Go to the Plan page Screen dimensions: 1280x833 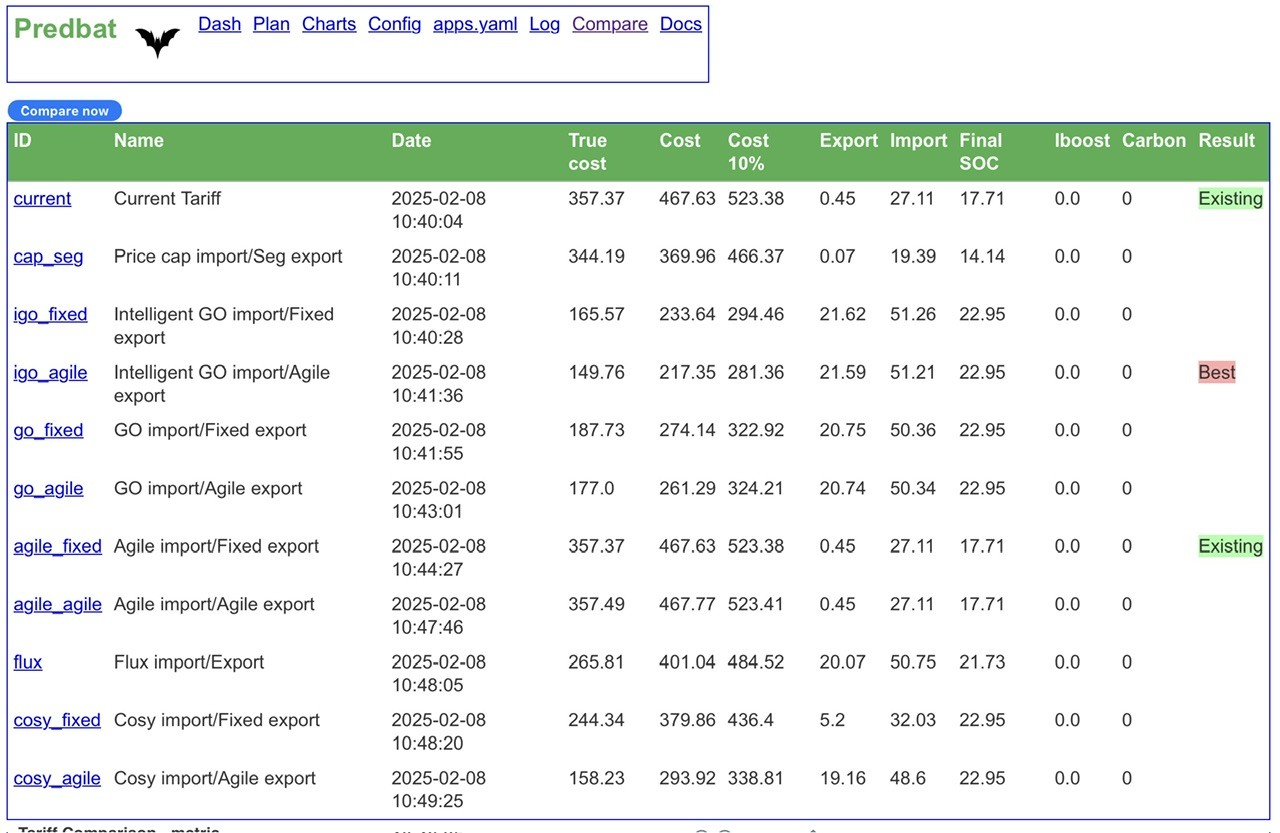pos(271,24)
